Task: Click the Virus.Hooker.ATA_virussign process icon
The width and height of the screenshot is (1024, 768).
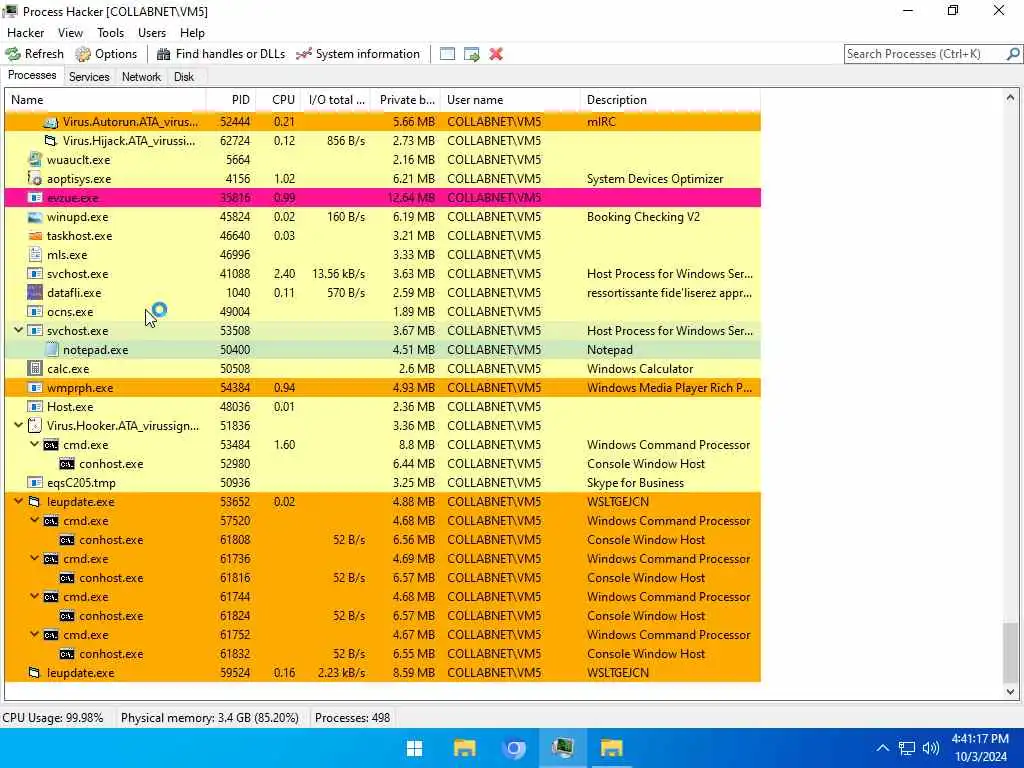Action: [35, 426]
